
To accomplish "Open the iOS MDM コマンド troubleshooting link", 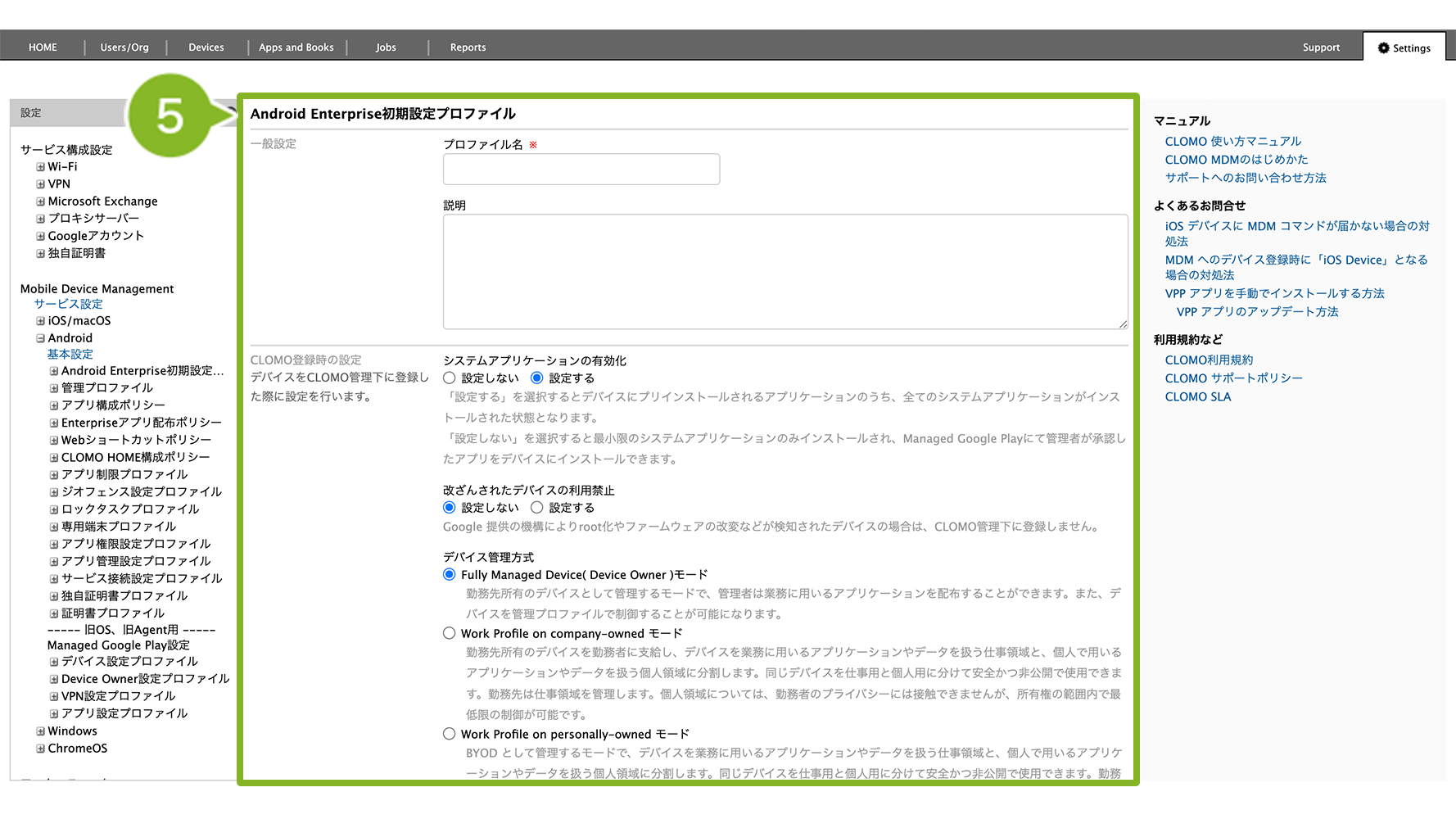I will pos(1297,233).
